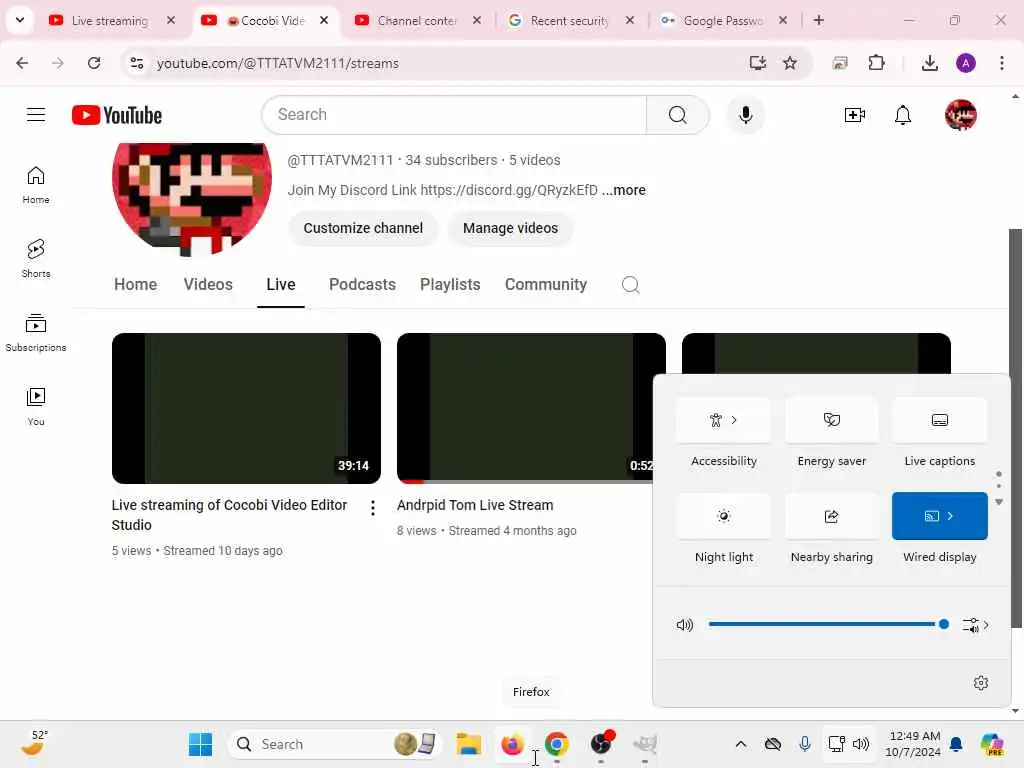Go to Home in YouTube sidebar
Screen dimensions: 1024x768
tap(36, 185)
